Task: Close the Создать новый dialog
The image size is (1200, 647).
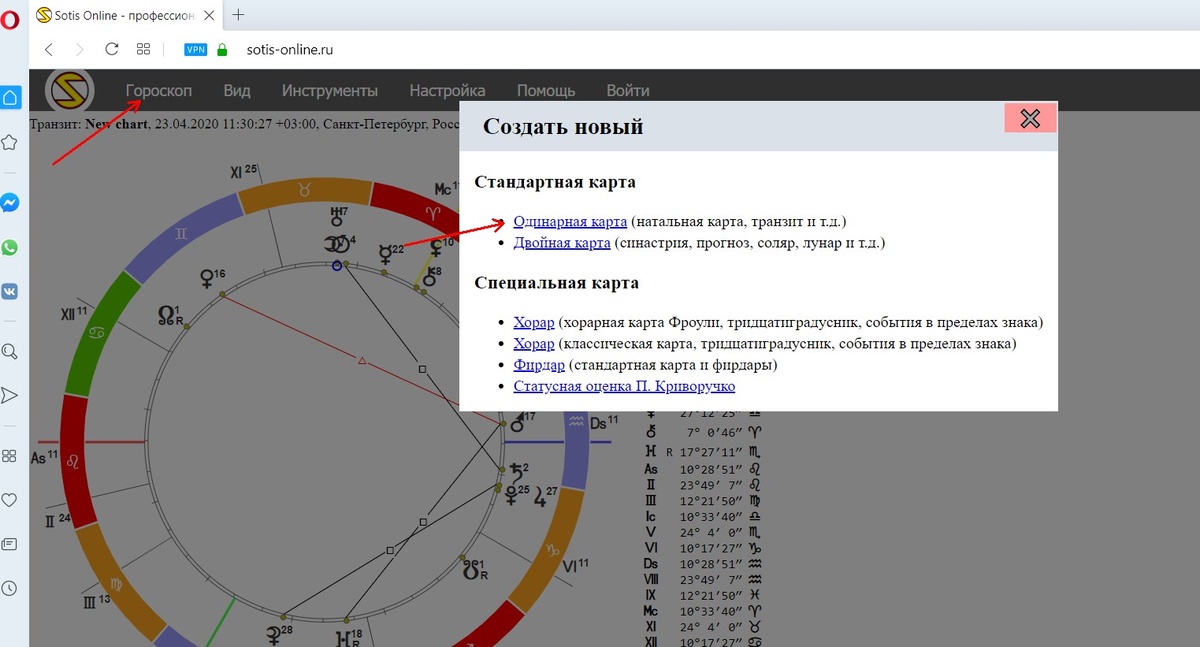Action: pyautogui.click(x=1030, y=118)
